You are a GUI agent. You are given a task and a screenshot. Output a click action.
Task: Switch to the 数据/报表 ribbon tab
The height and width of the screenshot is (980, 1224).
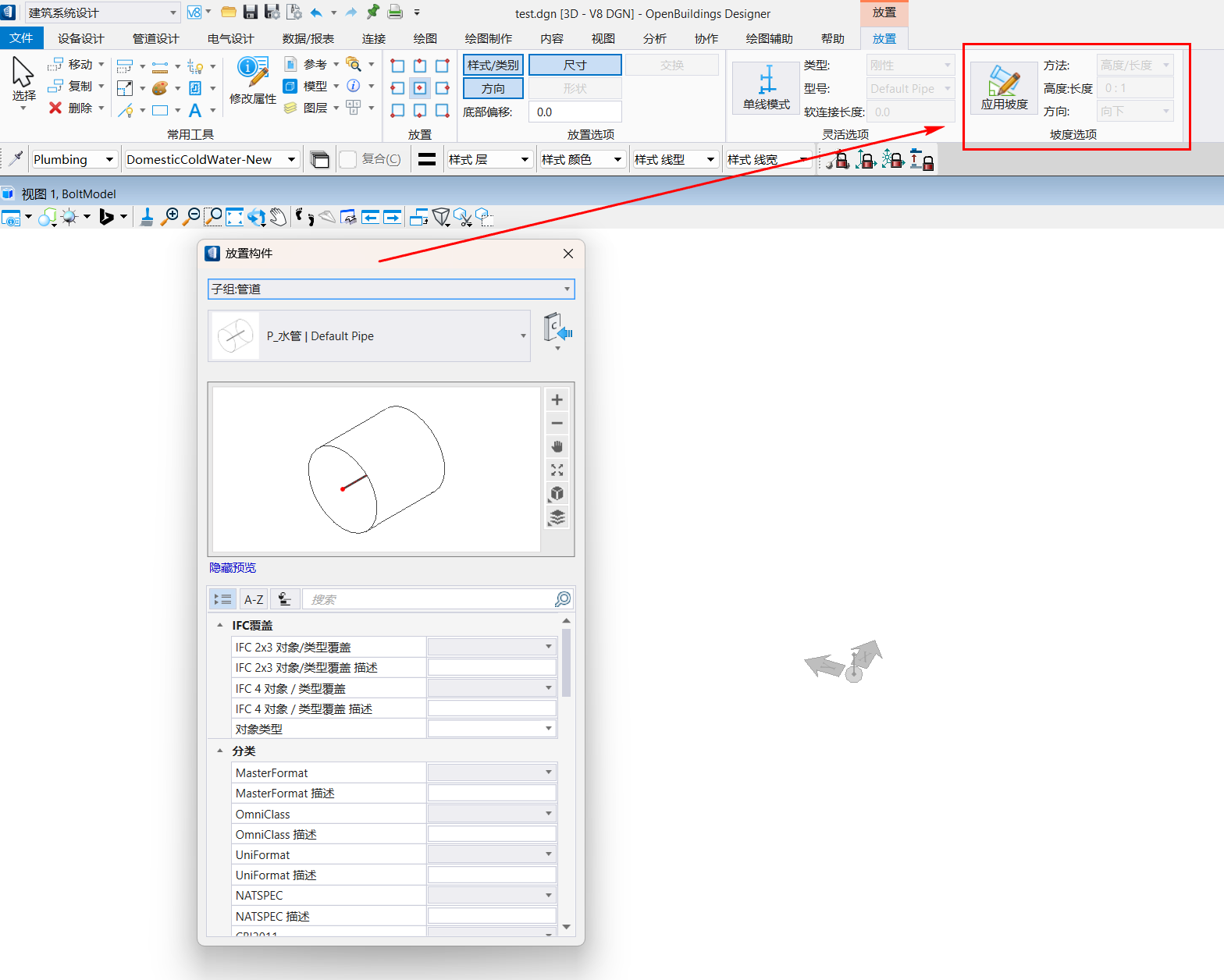(308, 38)
